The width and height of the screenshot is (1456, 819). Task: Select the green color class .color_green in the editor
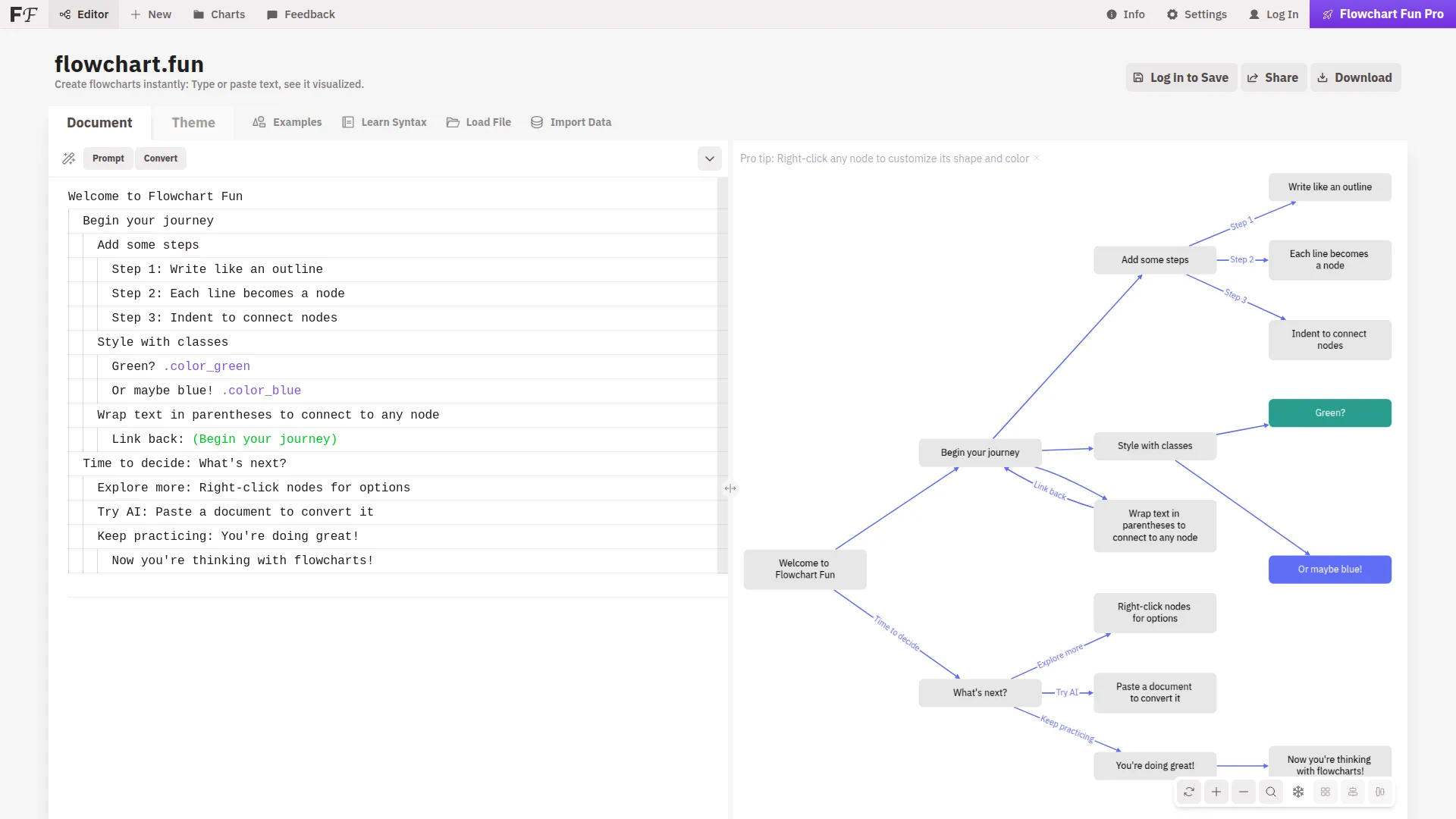coord(207,366)
